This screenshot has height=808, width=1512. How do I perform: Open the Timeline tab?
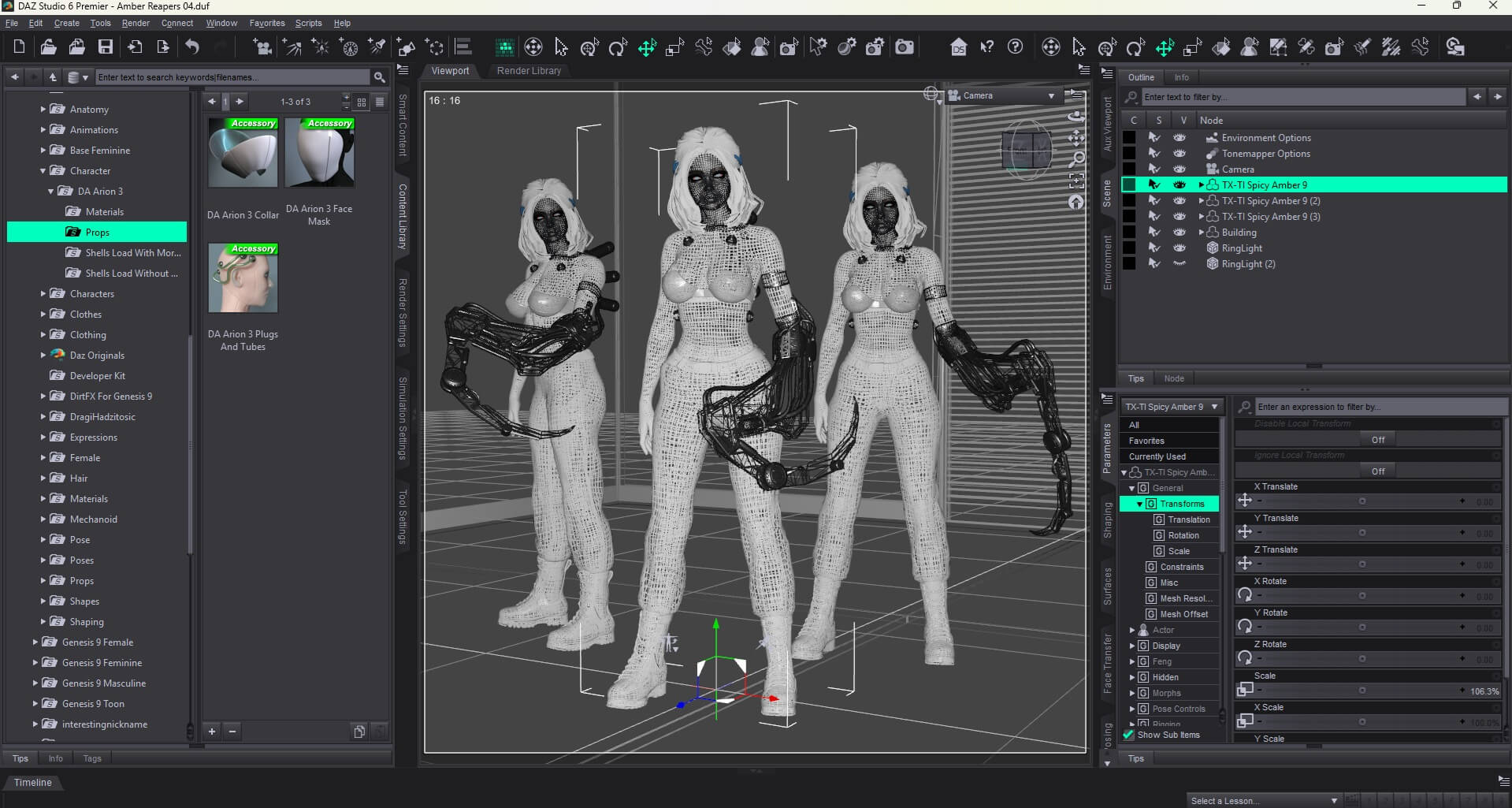pos(32,782)
